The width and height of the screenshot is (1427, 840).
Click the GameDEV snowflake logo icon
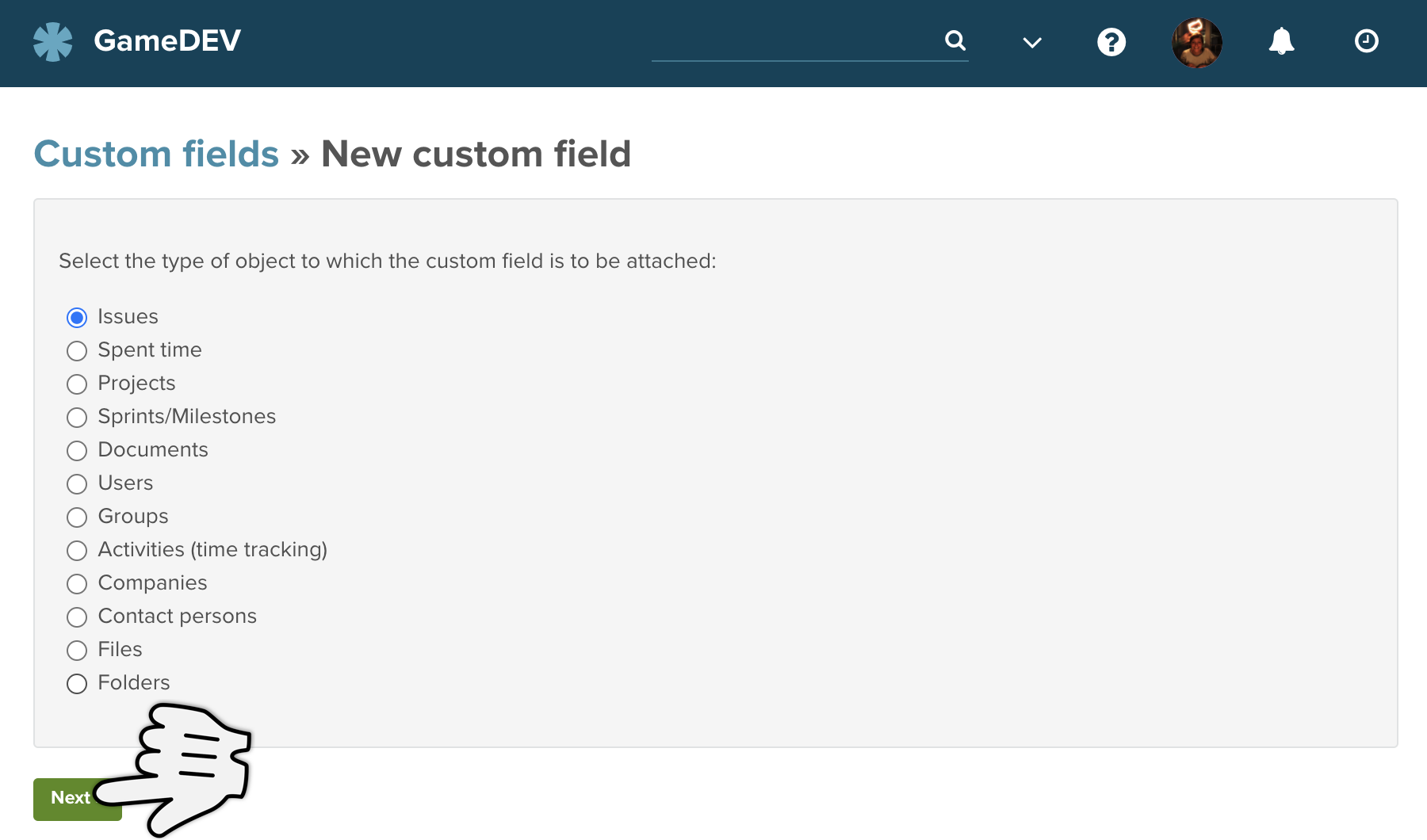53,41
